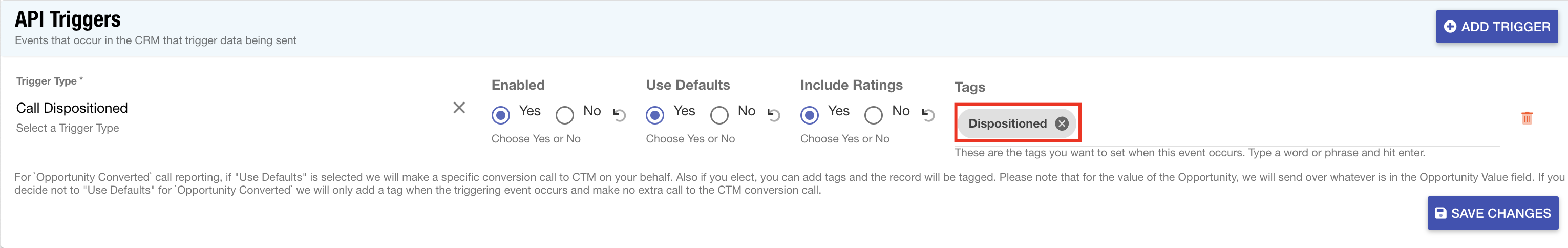Reset the Include Ratings radio selection
This screenshot has width=1568, height=248.
(x=928, y=115)
